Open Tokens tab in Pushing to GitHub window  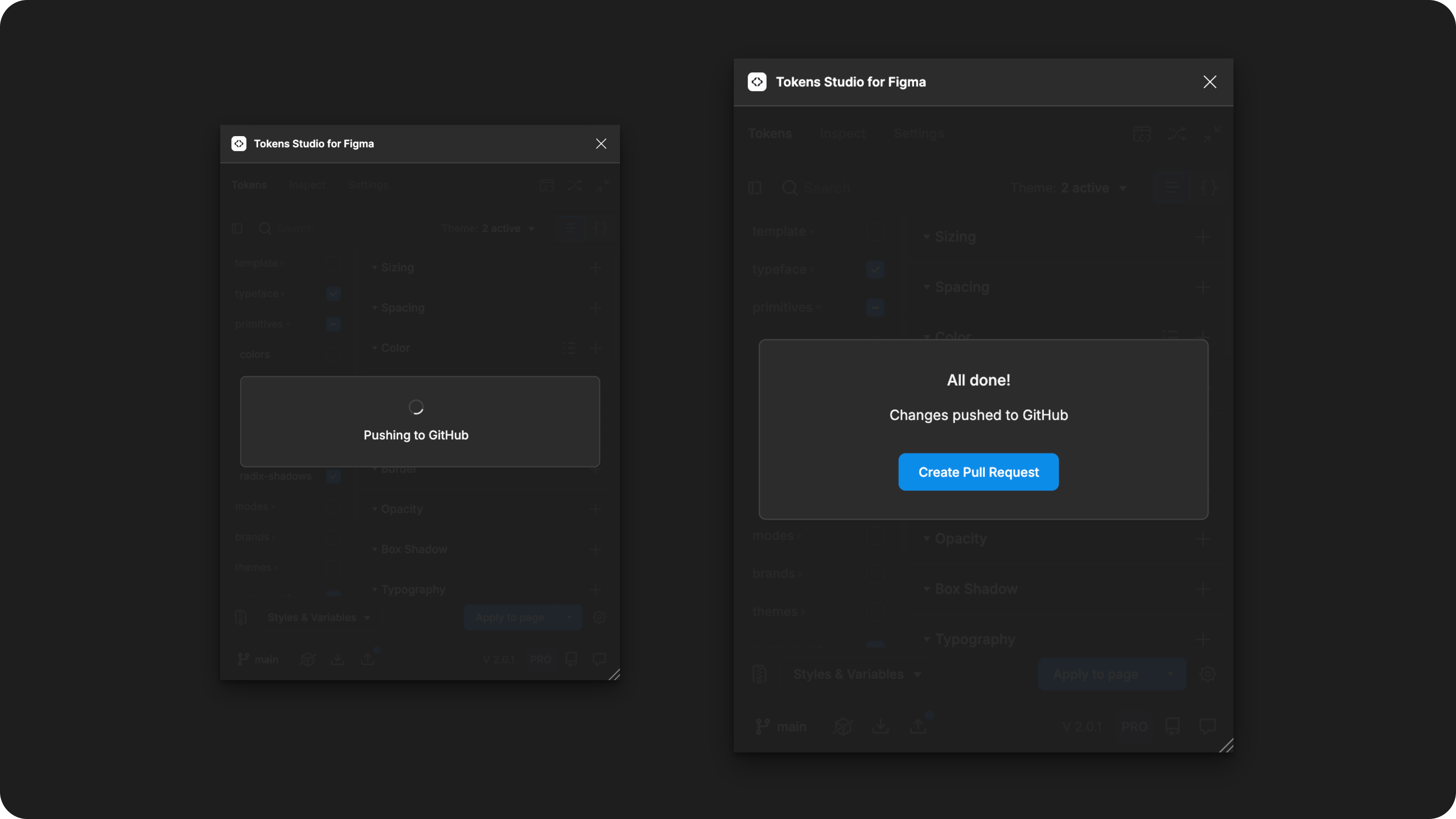click(249, 185)
